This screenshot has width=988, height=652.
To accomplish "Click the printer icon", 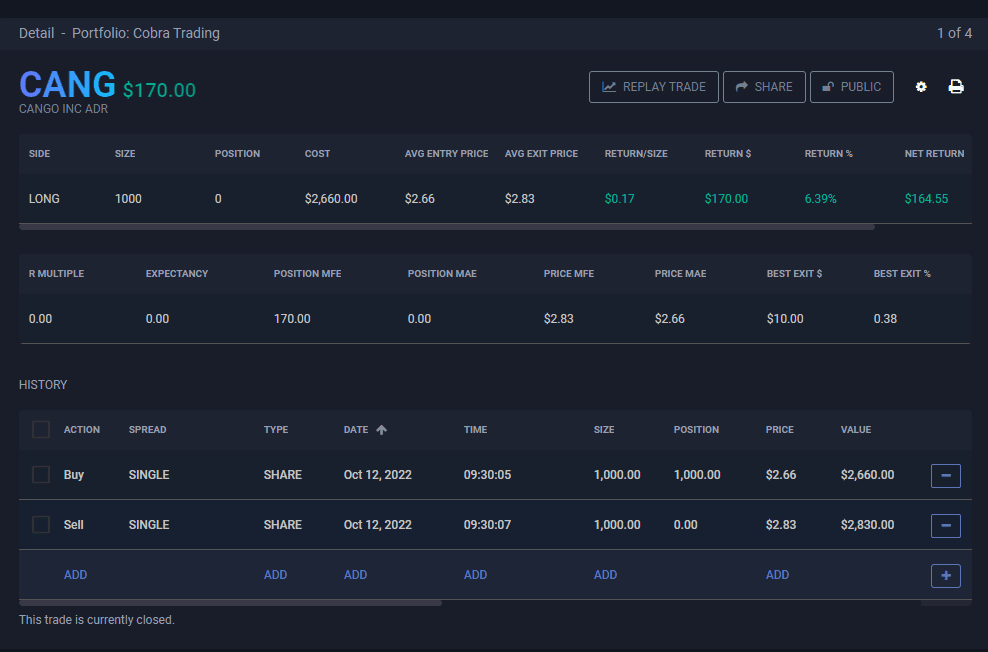I will 956,87.
